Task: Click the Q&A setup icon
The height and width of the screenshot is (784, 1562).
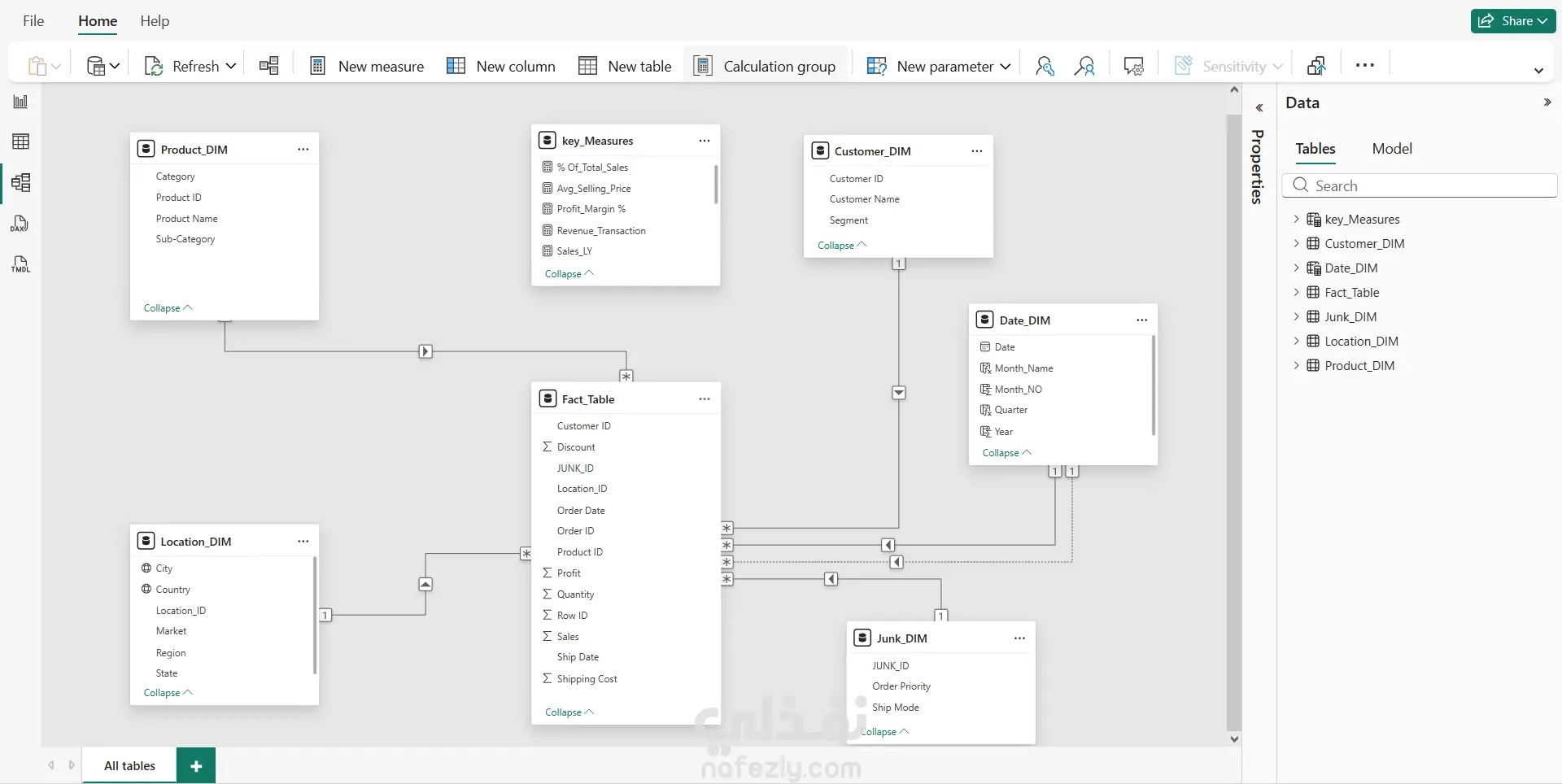Action: [x=1133, y=66]
